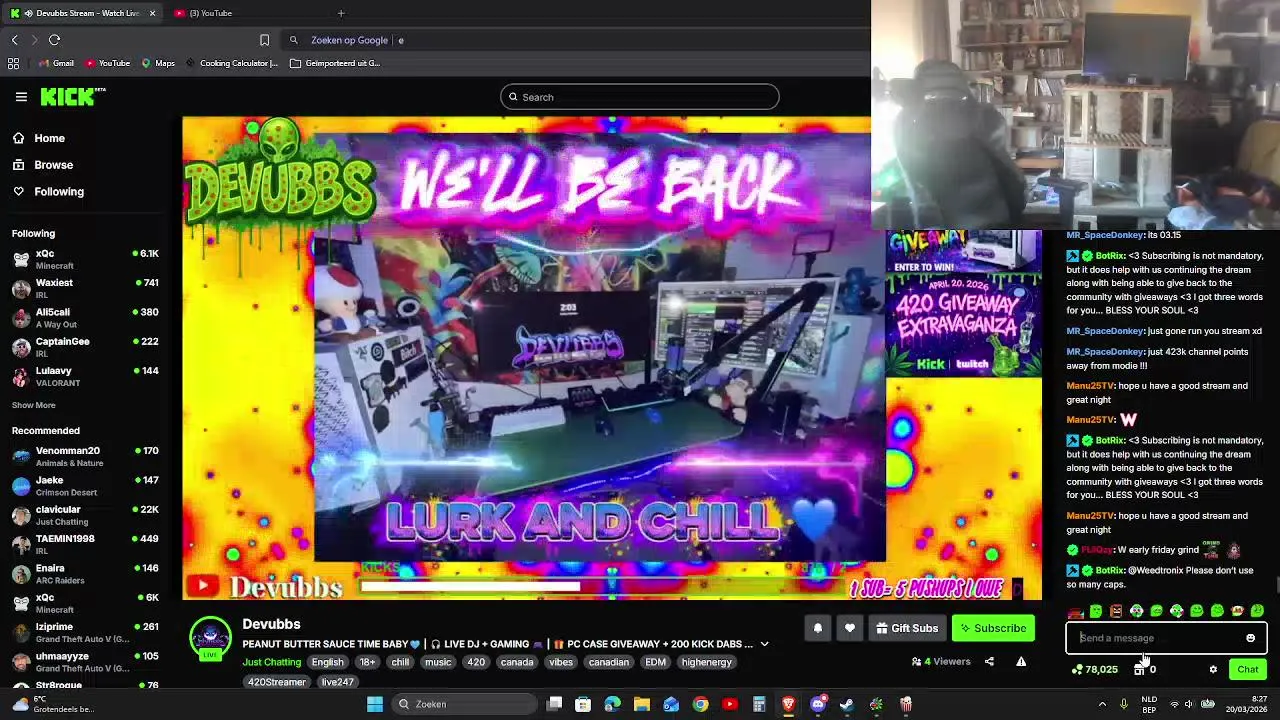Open TAEMIN1998 recommended channel

(x=85, y=544)
